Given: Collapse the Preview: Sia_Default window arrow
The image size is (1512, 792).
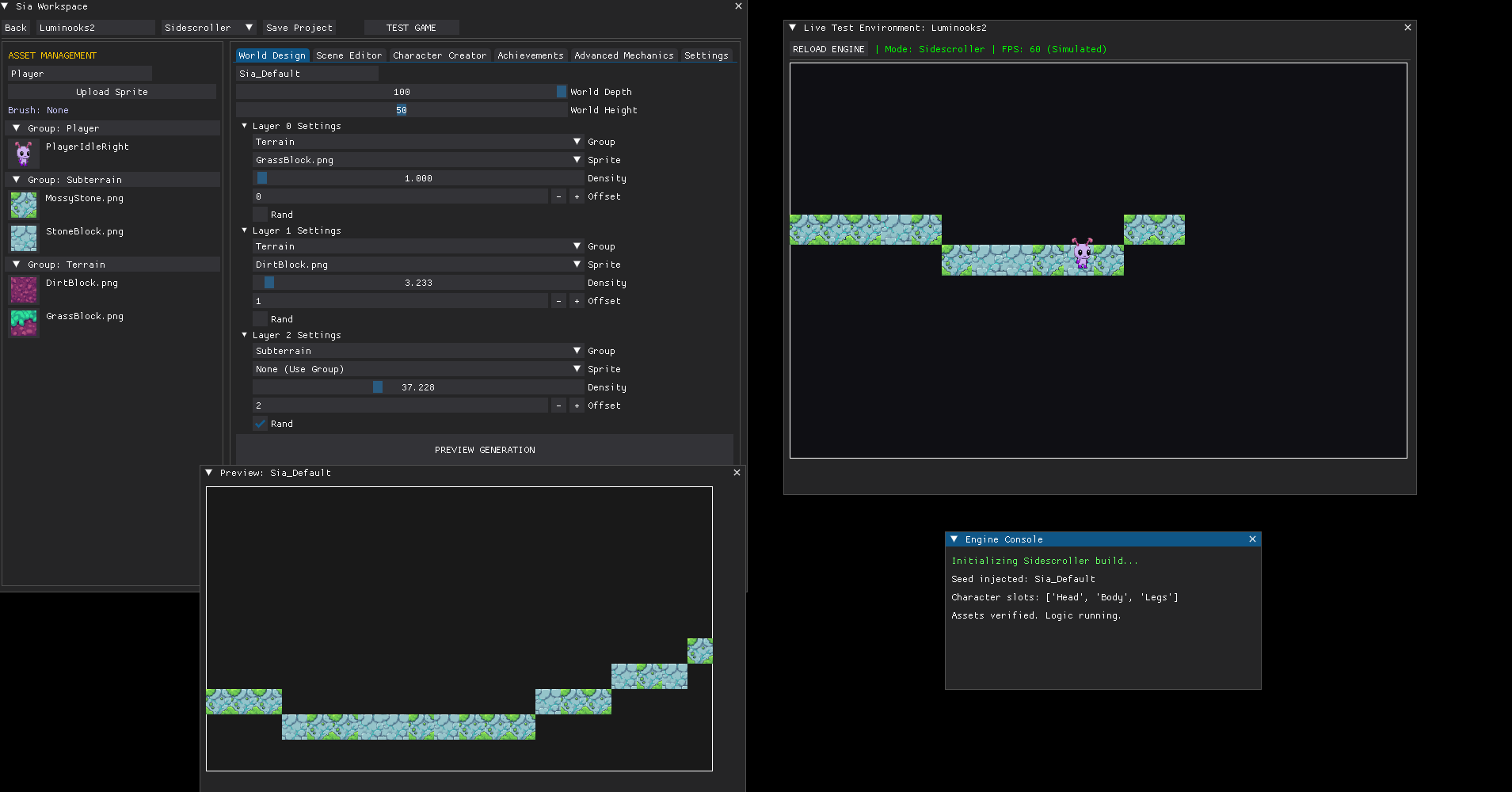Looking at the screenshot, I should coord(209,473).
